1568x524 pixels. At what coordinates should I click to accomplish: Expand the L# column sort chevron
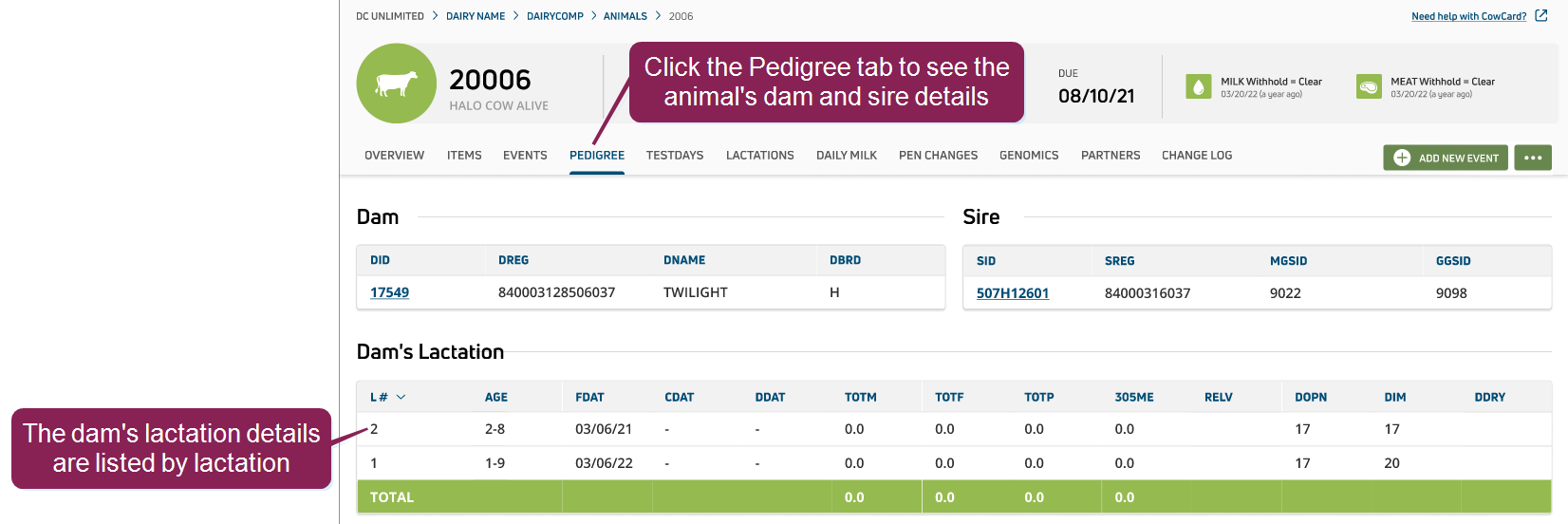point(401,397)
